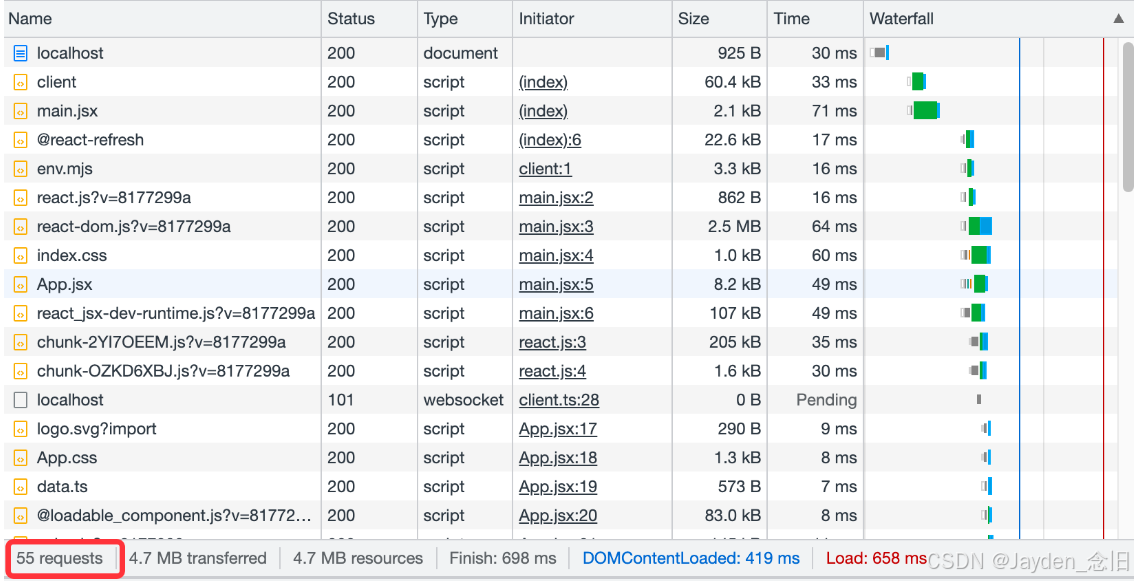Image resolution: width=1134 pixels, height=581 pixels.
Task: Open the App.jsx:20 initiator link
Action: tap(558, 517)
